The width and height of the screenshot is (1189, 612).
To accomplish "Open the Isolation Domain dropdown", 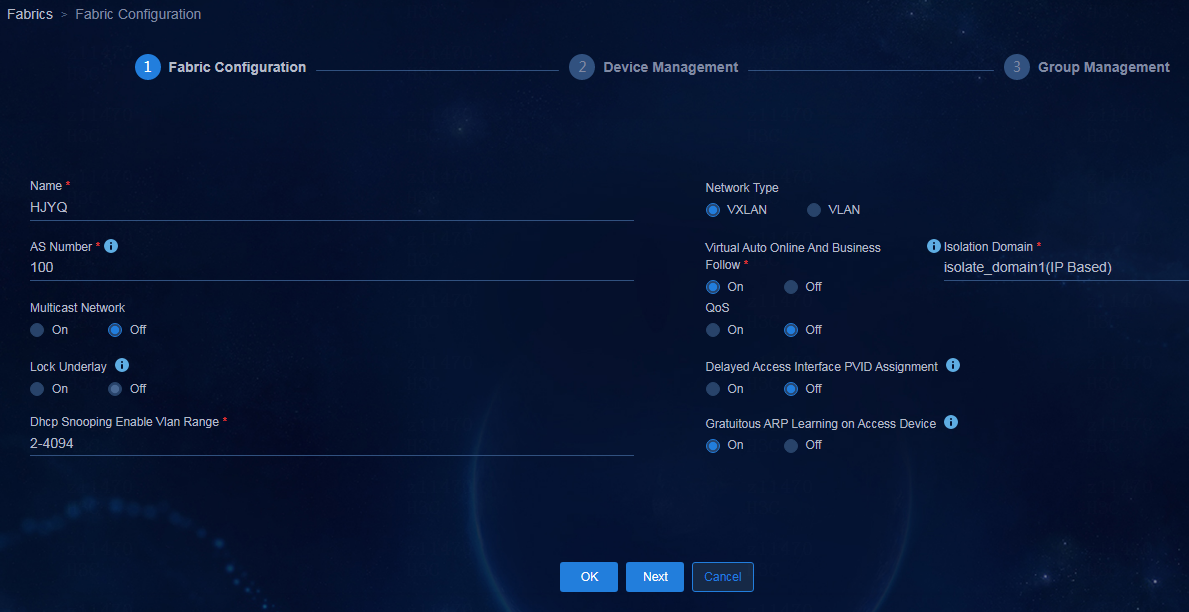I will [1066, 268].
